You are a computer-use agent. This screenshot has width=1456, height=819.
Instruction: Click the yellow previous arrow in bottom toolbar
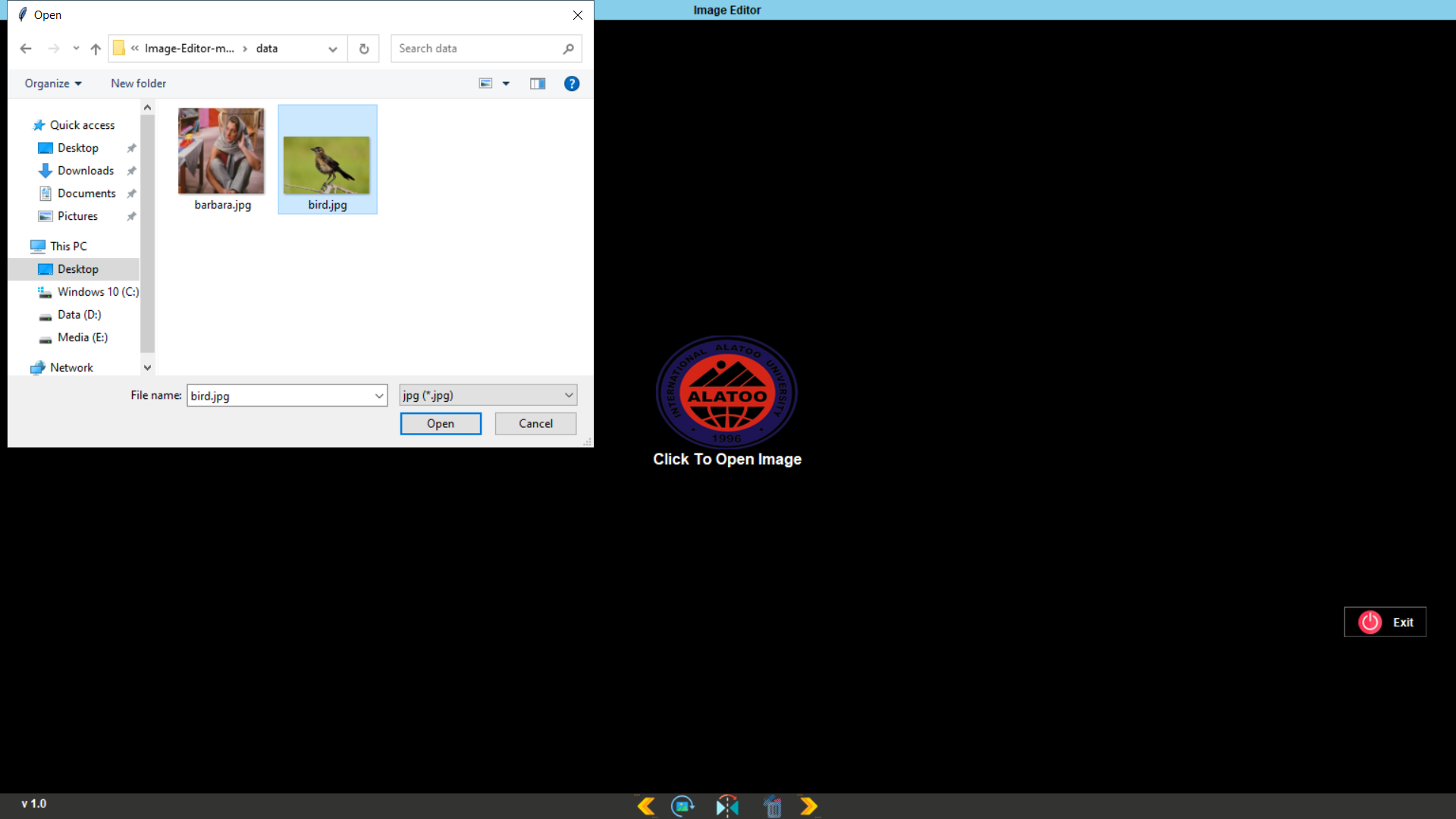(646, 806)
